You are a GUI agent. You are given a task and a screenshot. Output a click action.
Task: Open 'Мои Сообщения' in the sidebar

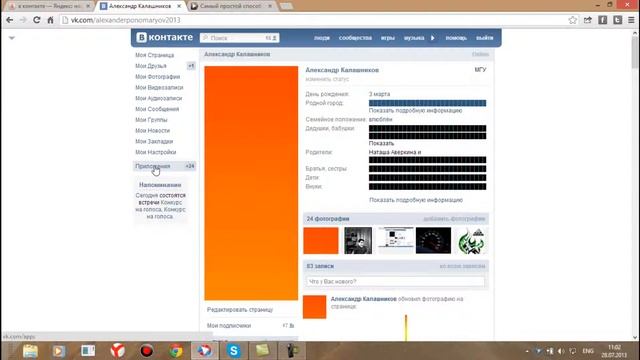click(157, 109)
